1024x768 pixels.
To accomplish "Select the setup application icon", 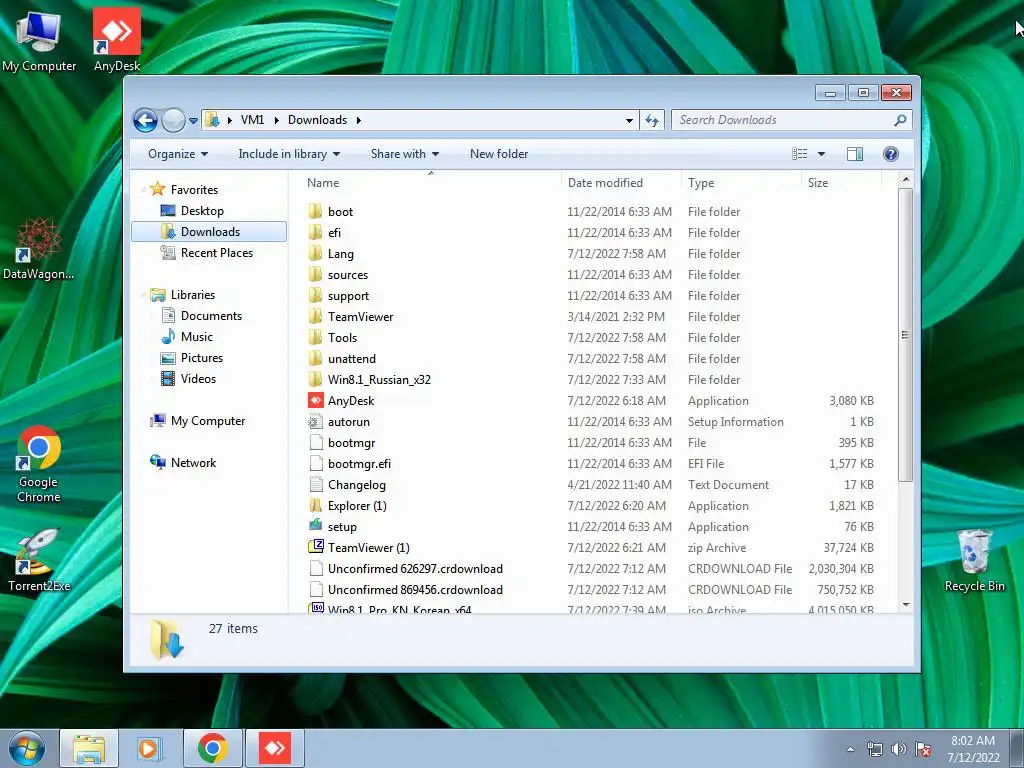I will (x=315, y=526).
